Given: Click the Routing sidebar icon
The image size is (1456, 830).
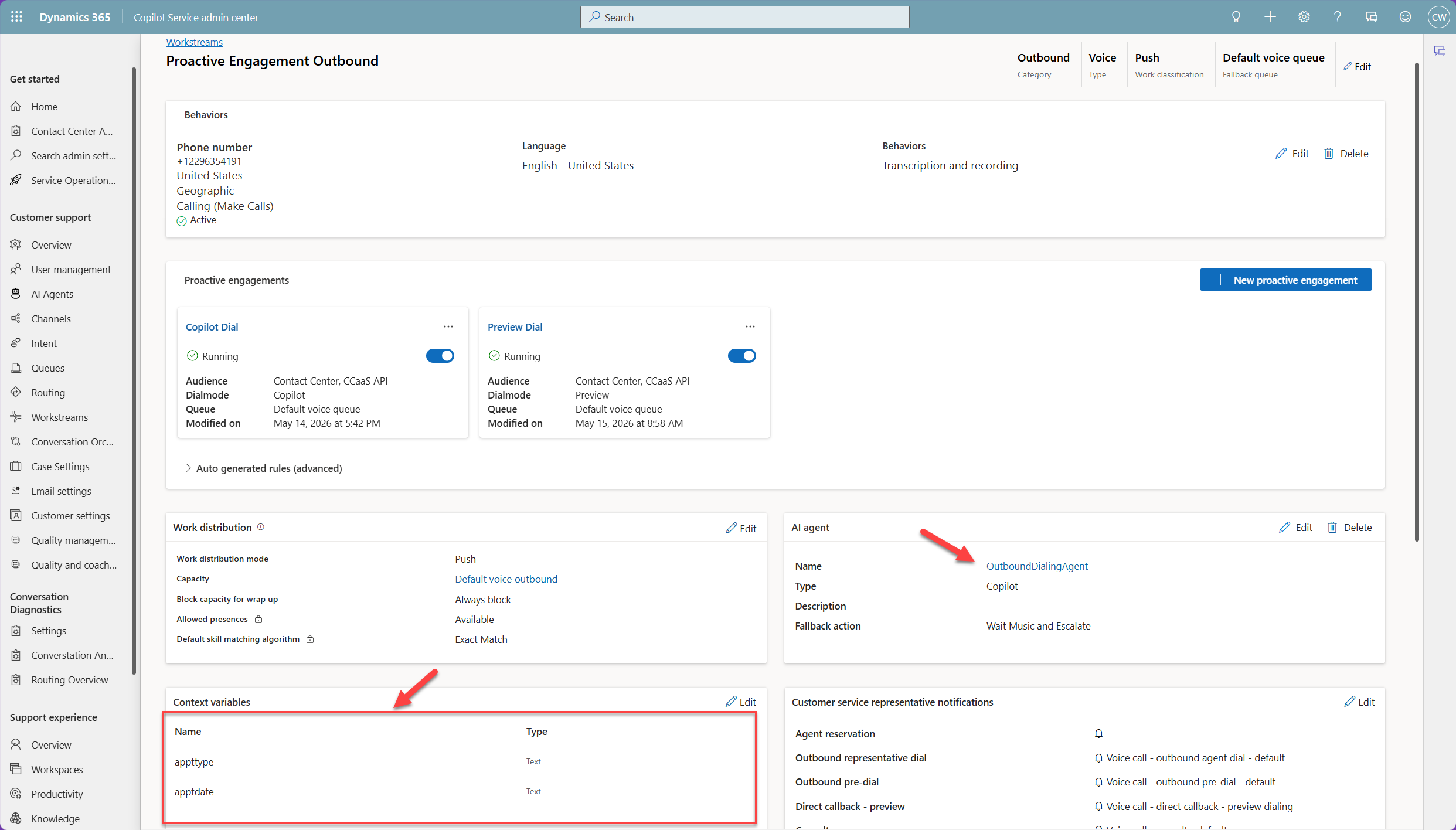Looking at the screenshot, I should pyautogui.click(x=16, y=393).
